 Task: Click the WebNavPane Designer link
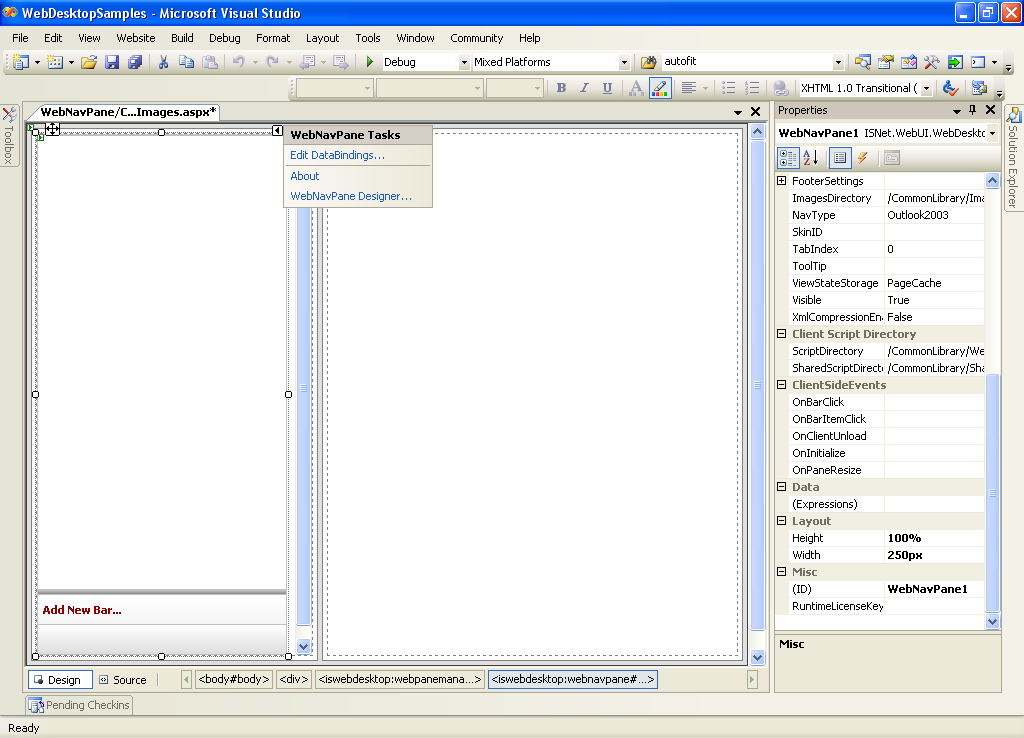click(351, 196)
